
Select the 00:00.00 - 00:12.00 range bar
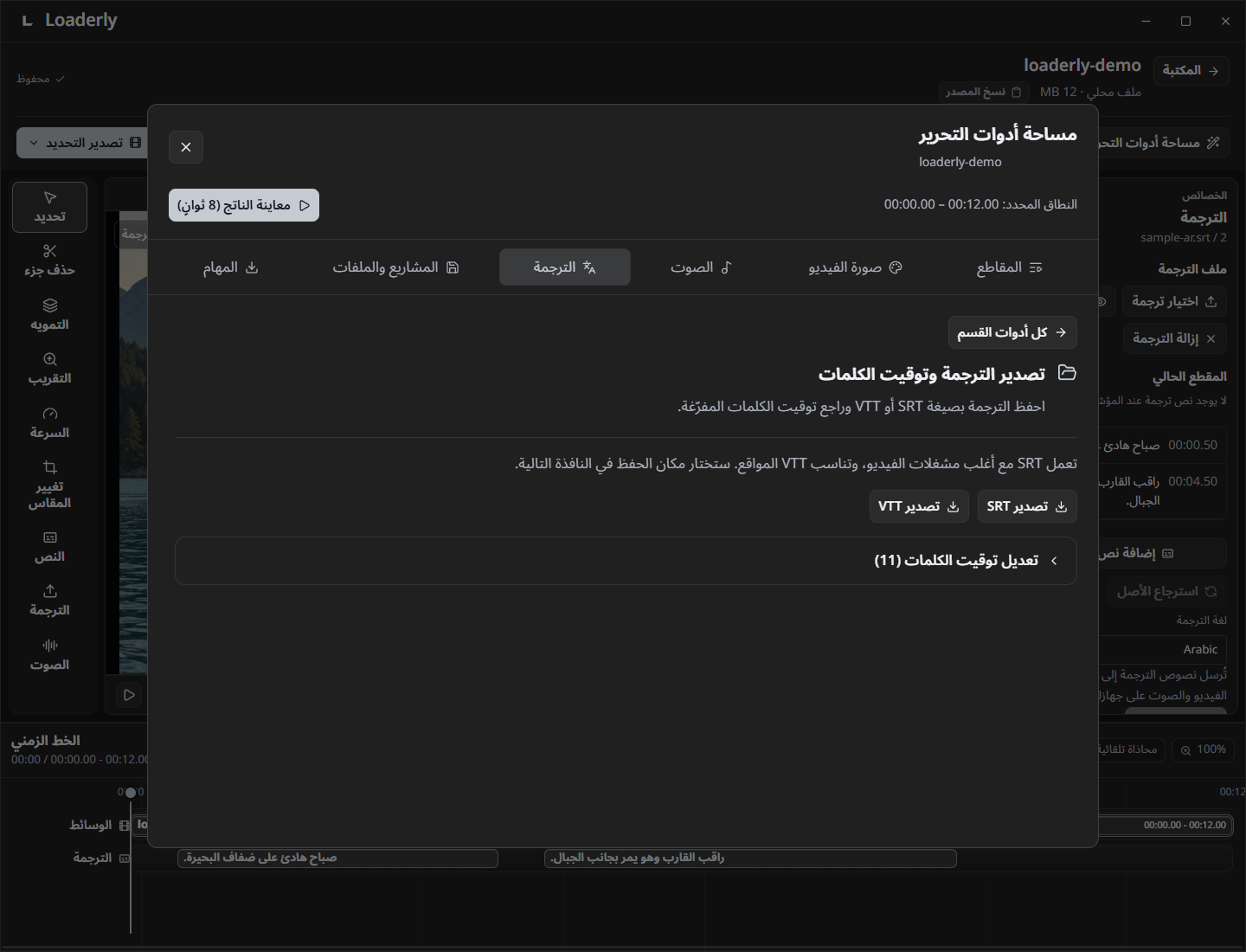[x=1166, y=825]
